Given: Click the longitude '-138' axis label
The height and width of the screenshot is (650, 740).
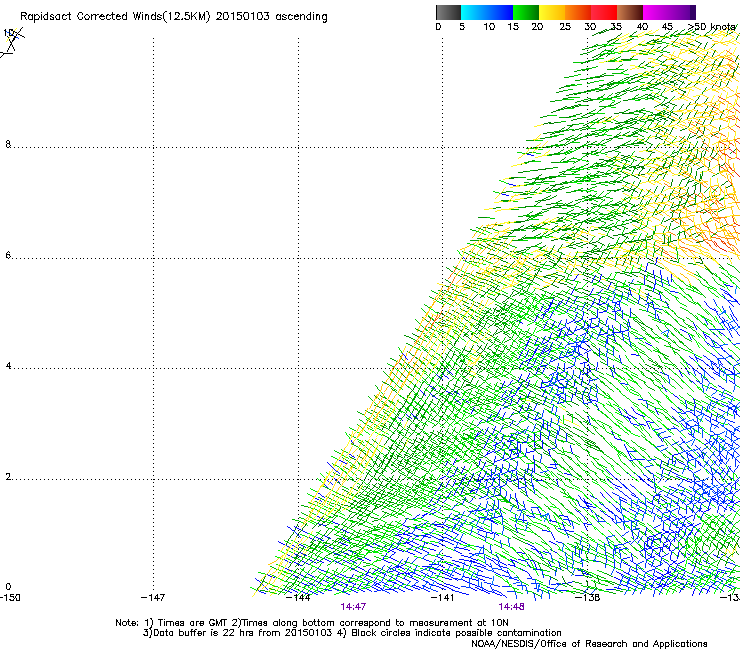Looking at the screenshot, I should tap(588, 598).
